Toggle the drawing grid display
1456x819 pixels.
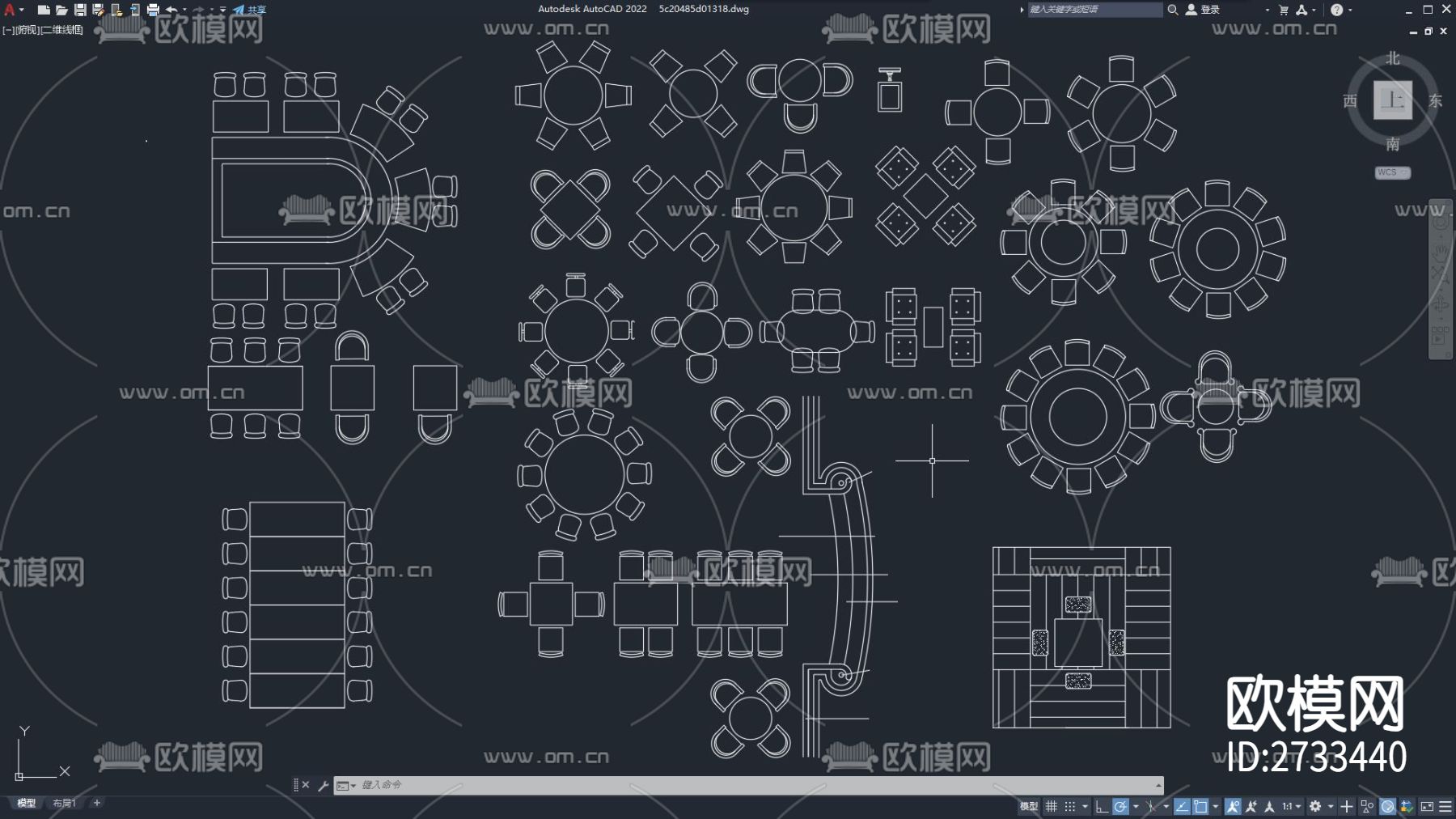(1052, 806)
